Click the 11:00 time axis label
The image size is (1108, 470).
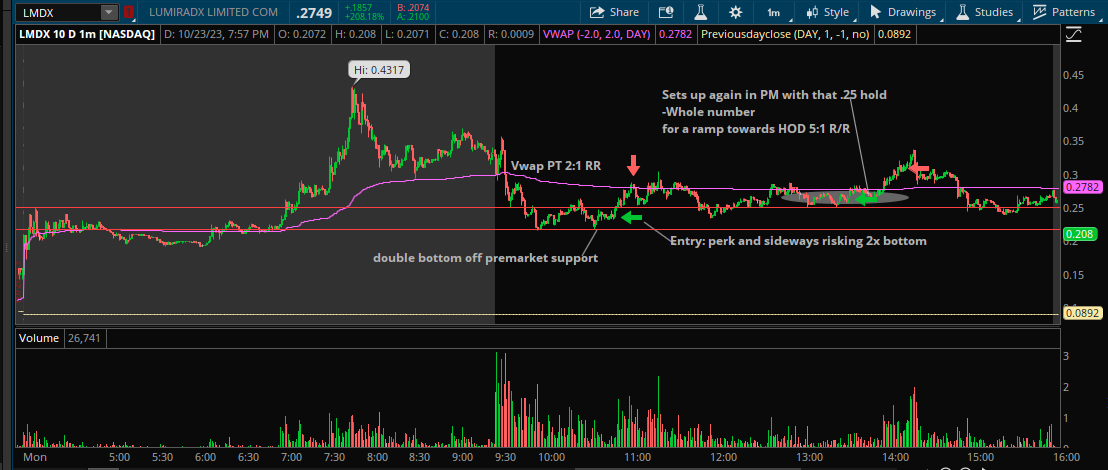637,457
